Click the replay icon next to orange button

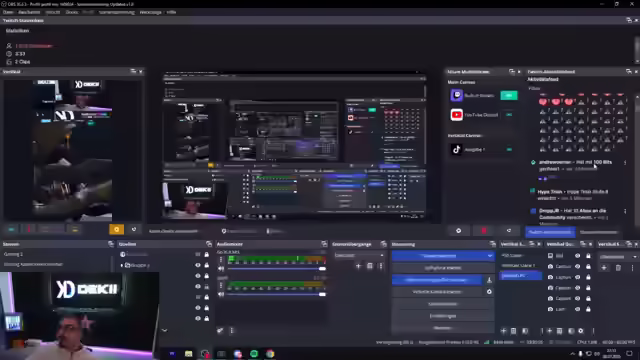coord(134,229)
